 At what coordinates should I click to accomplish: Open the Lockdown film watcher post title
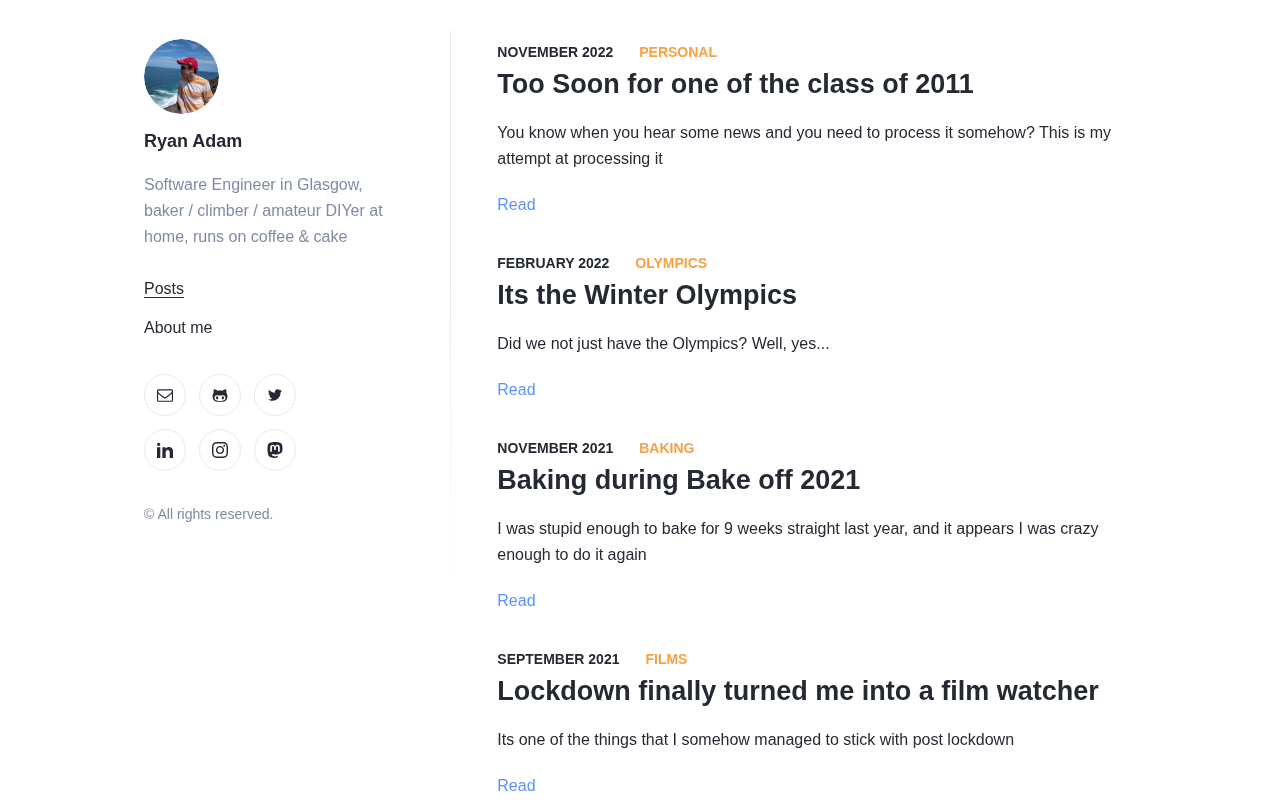797,691
